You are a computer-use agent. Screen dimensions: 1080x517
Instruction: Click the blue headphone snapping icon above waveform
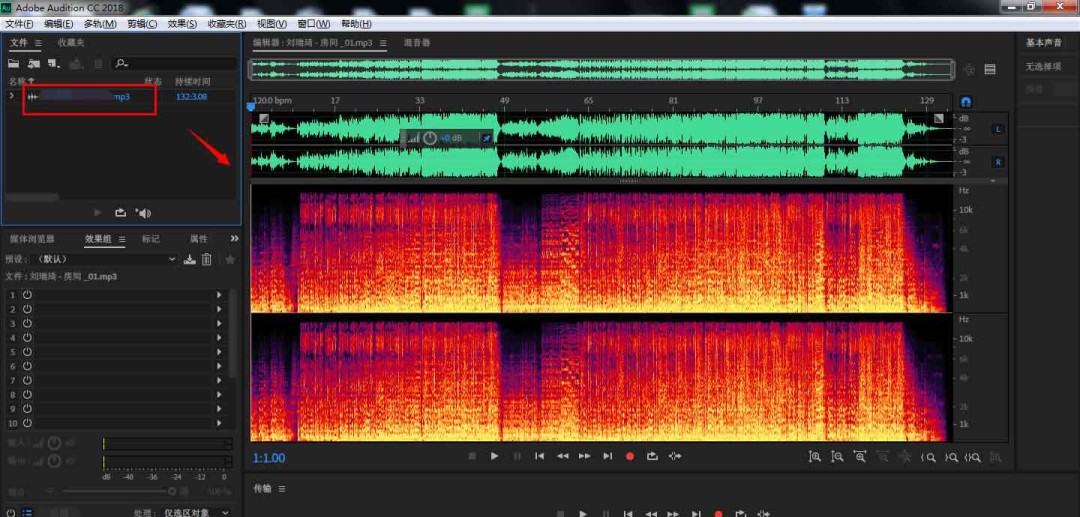(966, 102)
